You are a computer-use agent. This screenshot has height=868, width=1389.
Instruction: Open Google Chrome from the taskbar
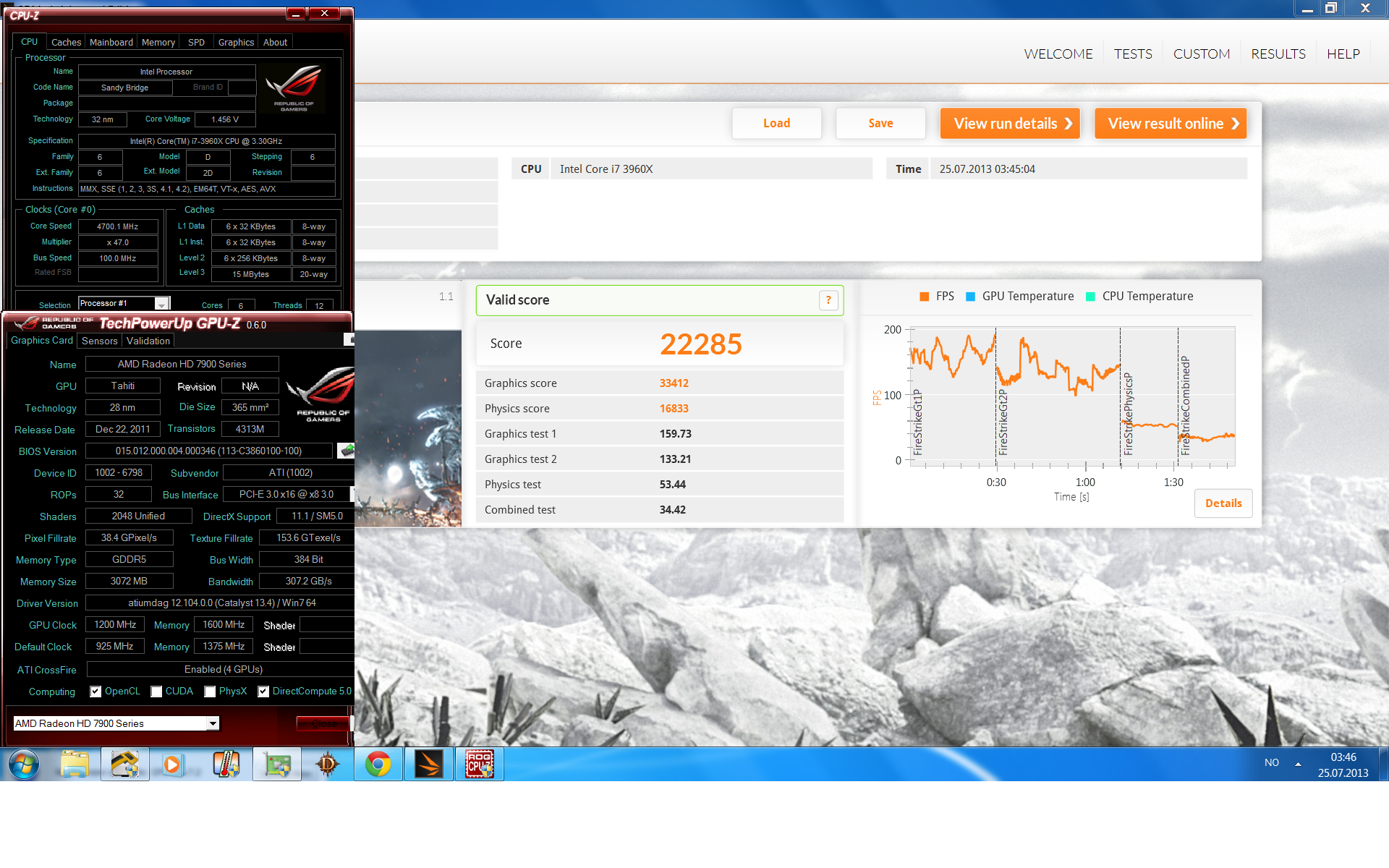coord(378,764)
